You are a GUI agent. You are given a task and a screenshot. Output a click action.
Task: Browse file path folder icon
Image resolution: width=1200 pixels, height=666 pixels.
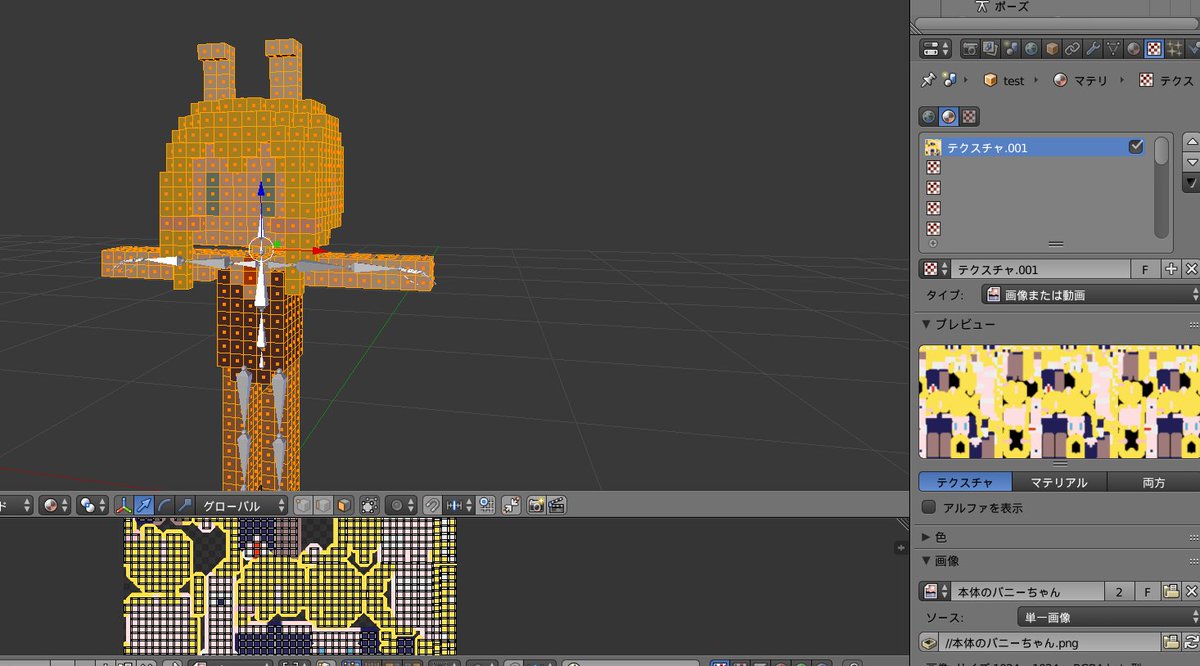pyautogui.click(x=1170, y=642)
